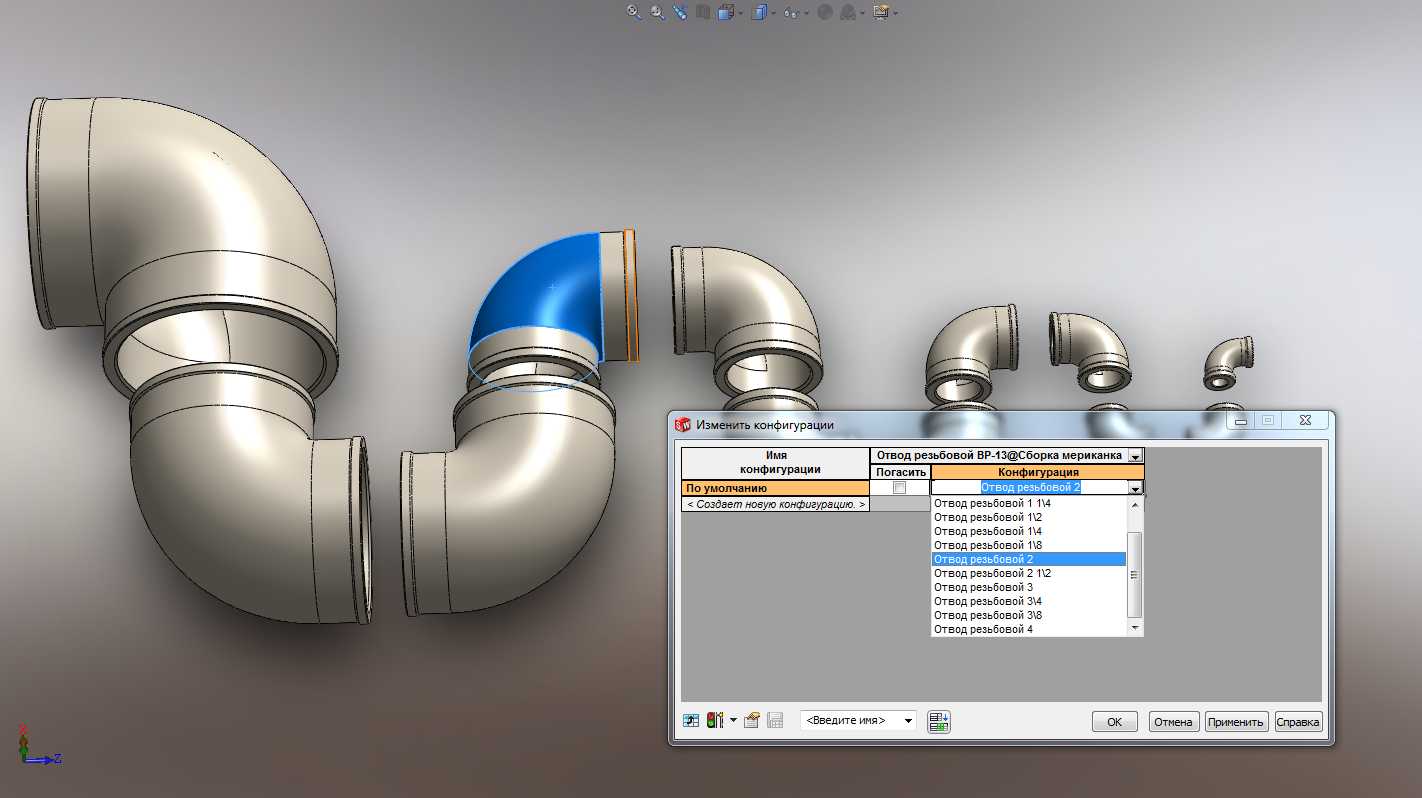The height and width of the screenshot is (798, 1422).
Task: Collapse the Конфигурация combo box arrow
Action: (x=1136, y=488)
